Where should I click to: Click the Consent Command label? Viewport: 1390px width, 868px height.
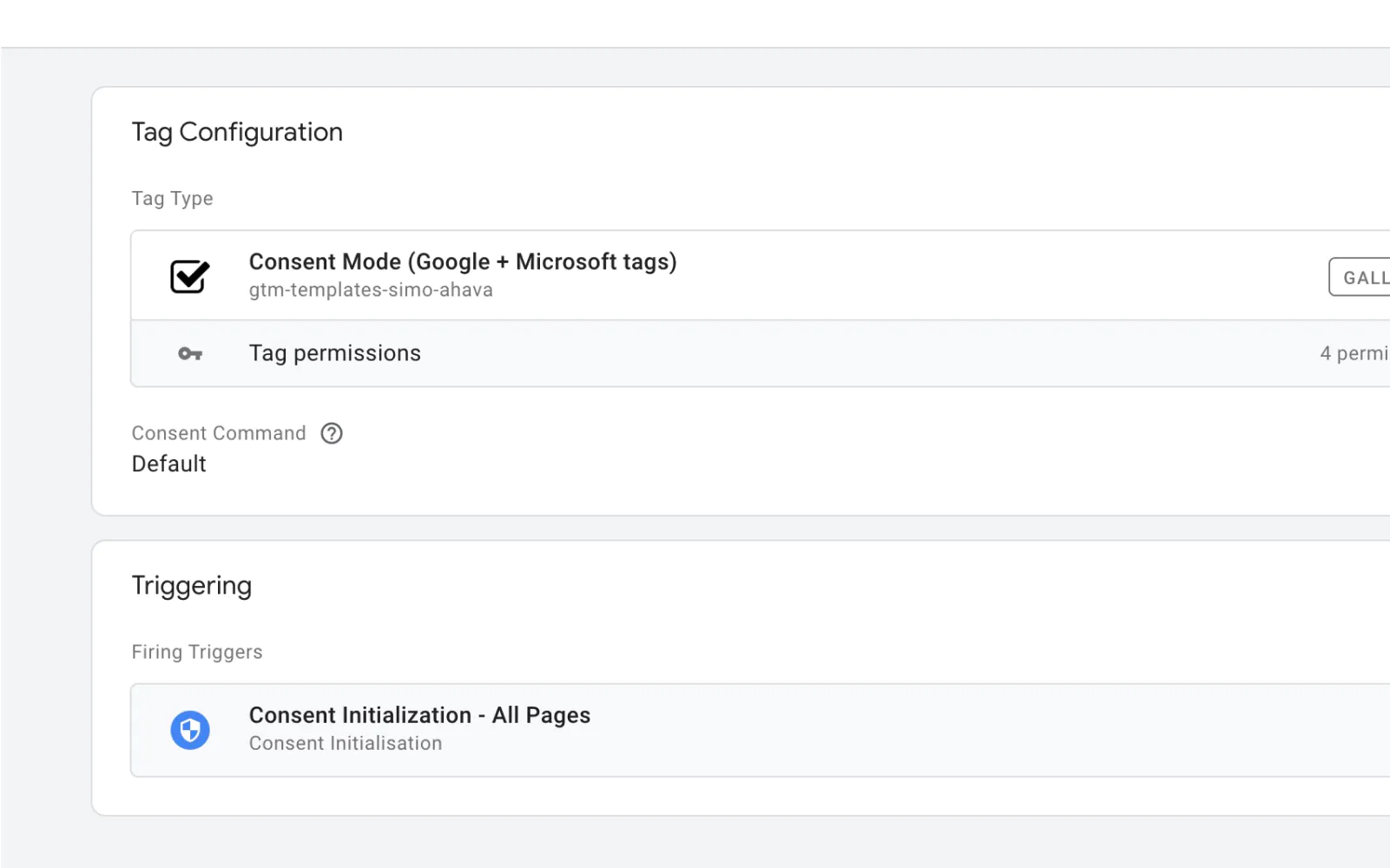(x=219, y=433)
